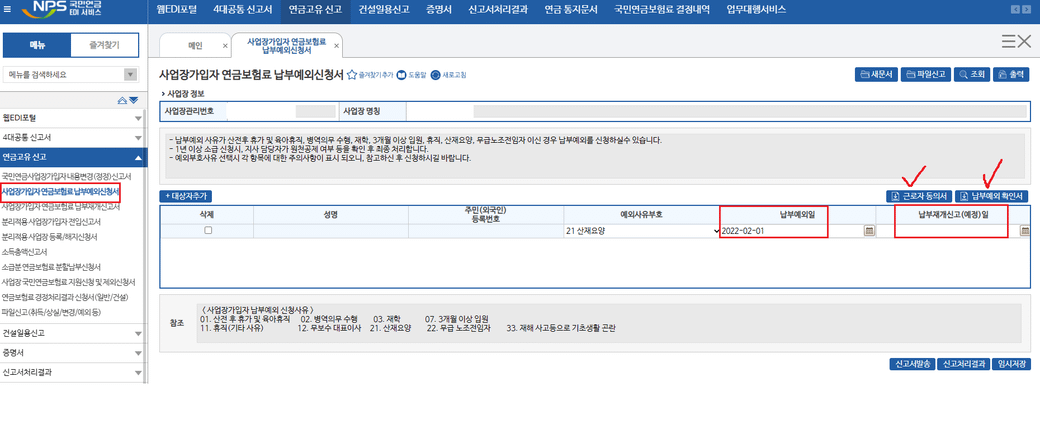Expand 4대공통 신고서 in sidebar
1040x423 pixels.
(x=138, y=137)
